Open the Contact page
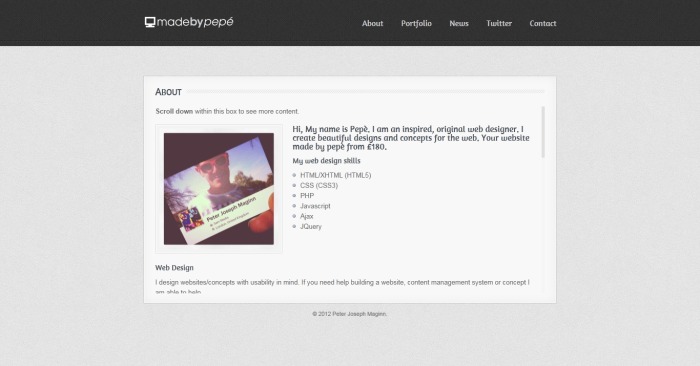This screenshot has height=366, width=700. [x=543, y=23]
